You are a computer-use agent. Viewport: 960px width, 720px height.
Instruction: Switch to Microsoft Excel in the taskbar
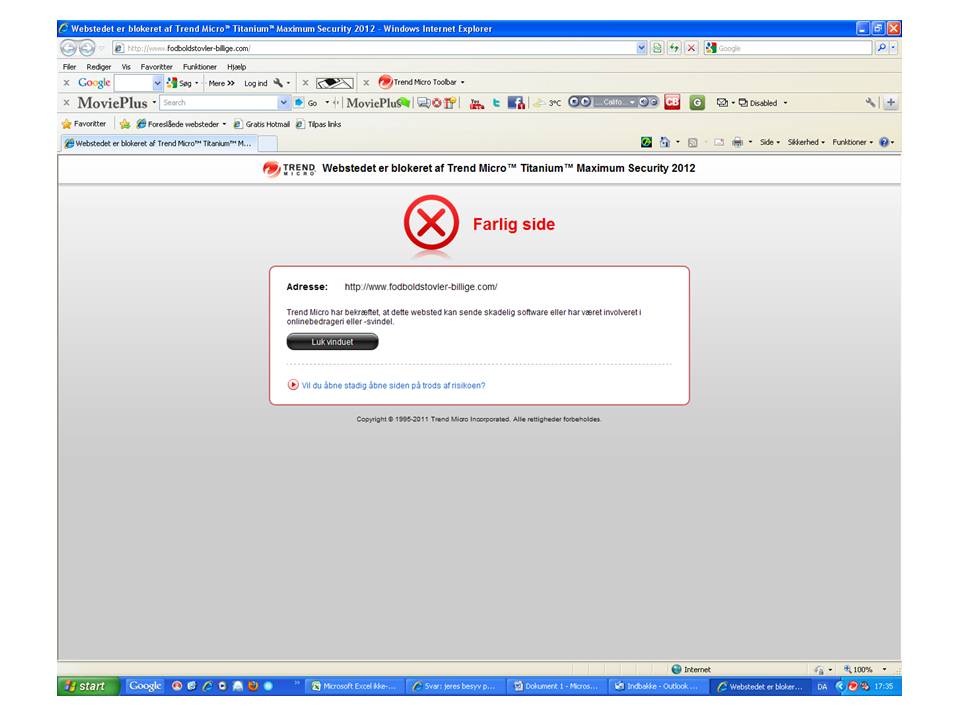(x=354, y=686)
